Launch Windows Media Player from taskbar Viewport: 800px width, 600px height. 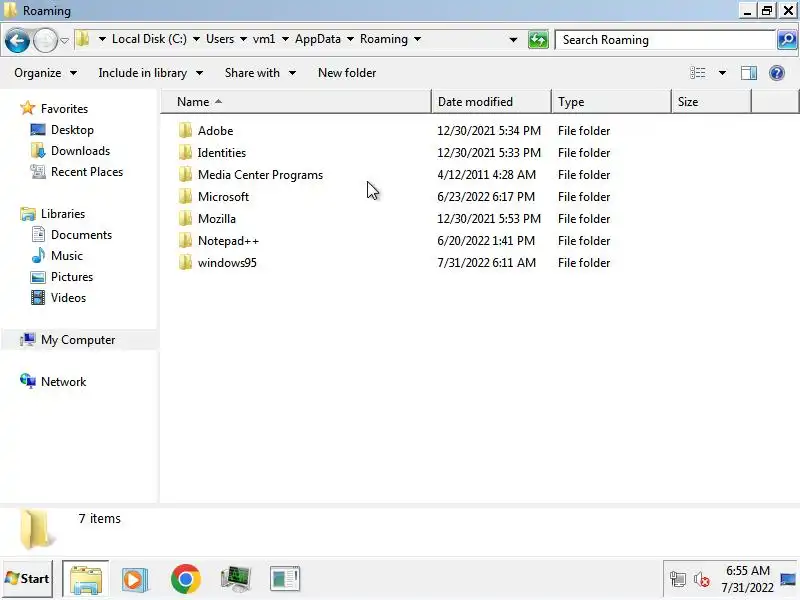point(135,579)
